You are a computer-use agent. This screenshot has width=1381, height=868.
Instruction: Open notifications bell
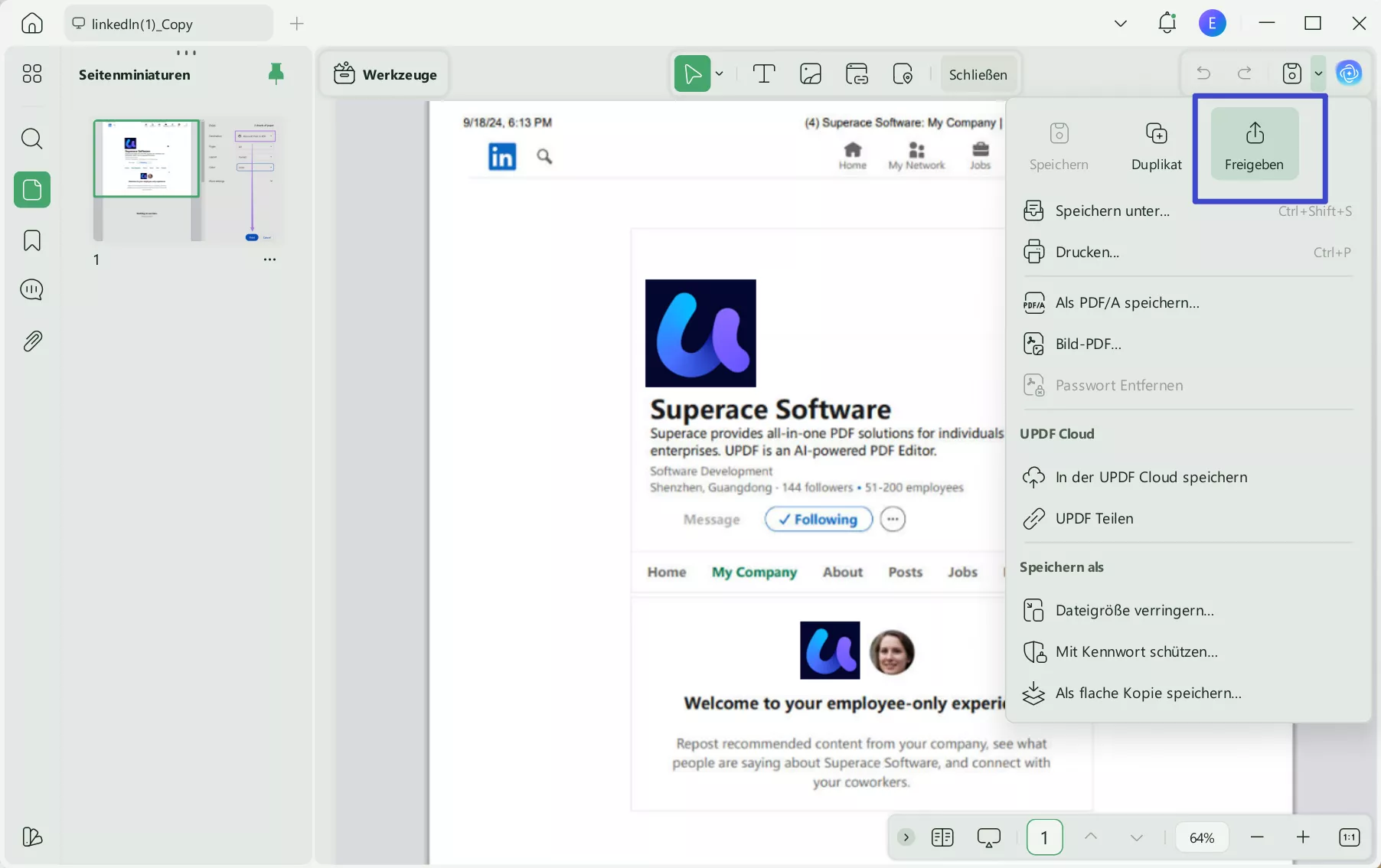point(1167,23)
